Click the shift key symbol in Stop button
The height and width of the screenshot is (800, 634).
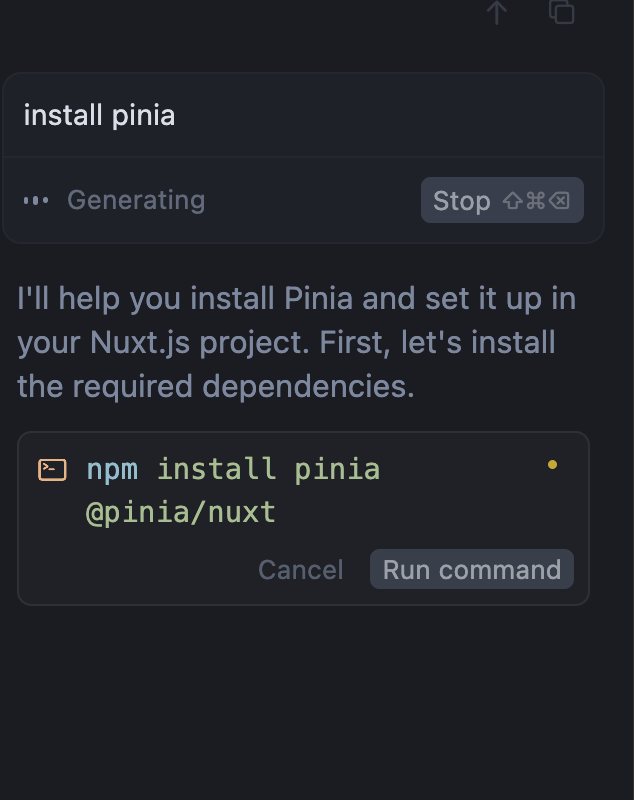[x=512, y=201]
